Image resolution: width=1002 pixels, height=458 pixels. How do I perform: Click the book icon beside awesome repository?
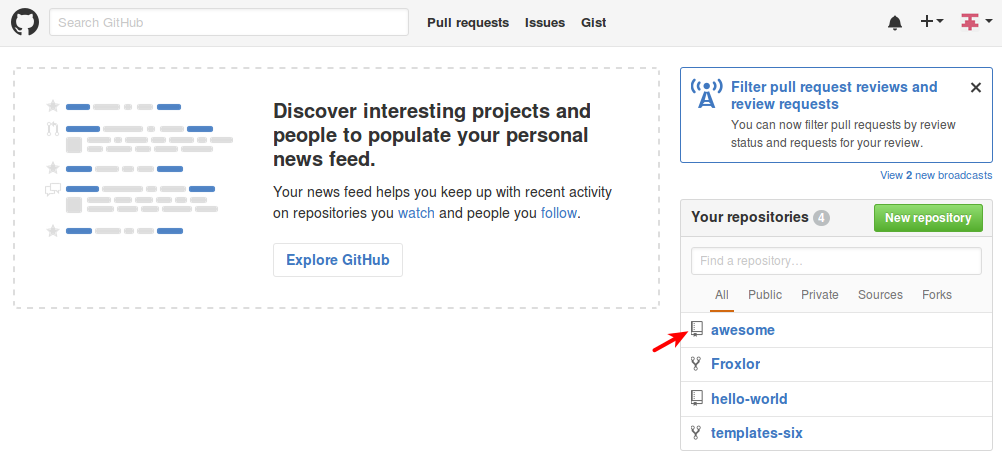point(697,330)
